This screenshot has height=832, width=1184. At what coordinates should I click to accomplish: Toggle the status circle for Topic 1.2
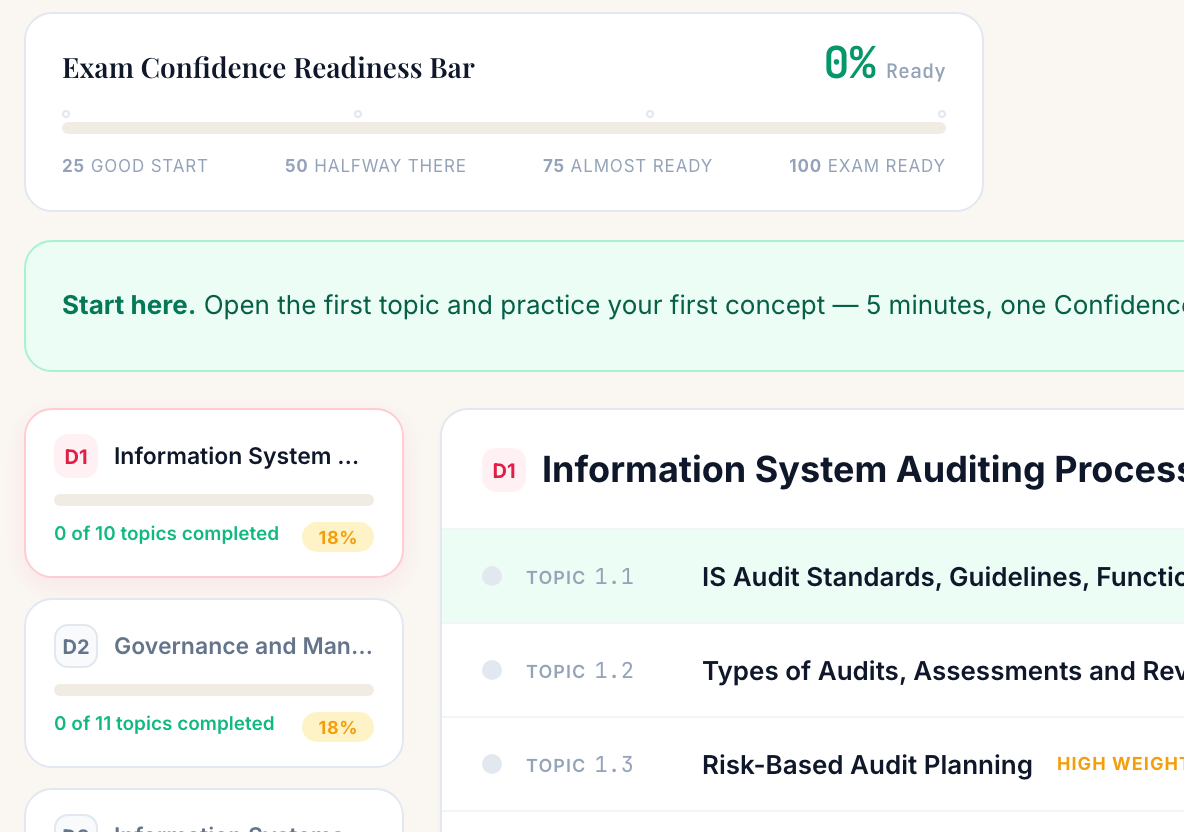click(492, 670)
